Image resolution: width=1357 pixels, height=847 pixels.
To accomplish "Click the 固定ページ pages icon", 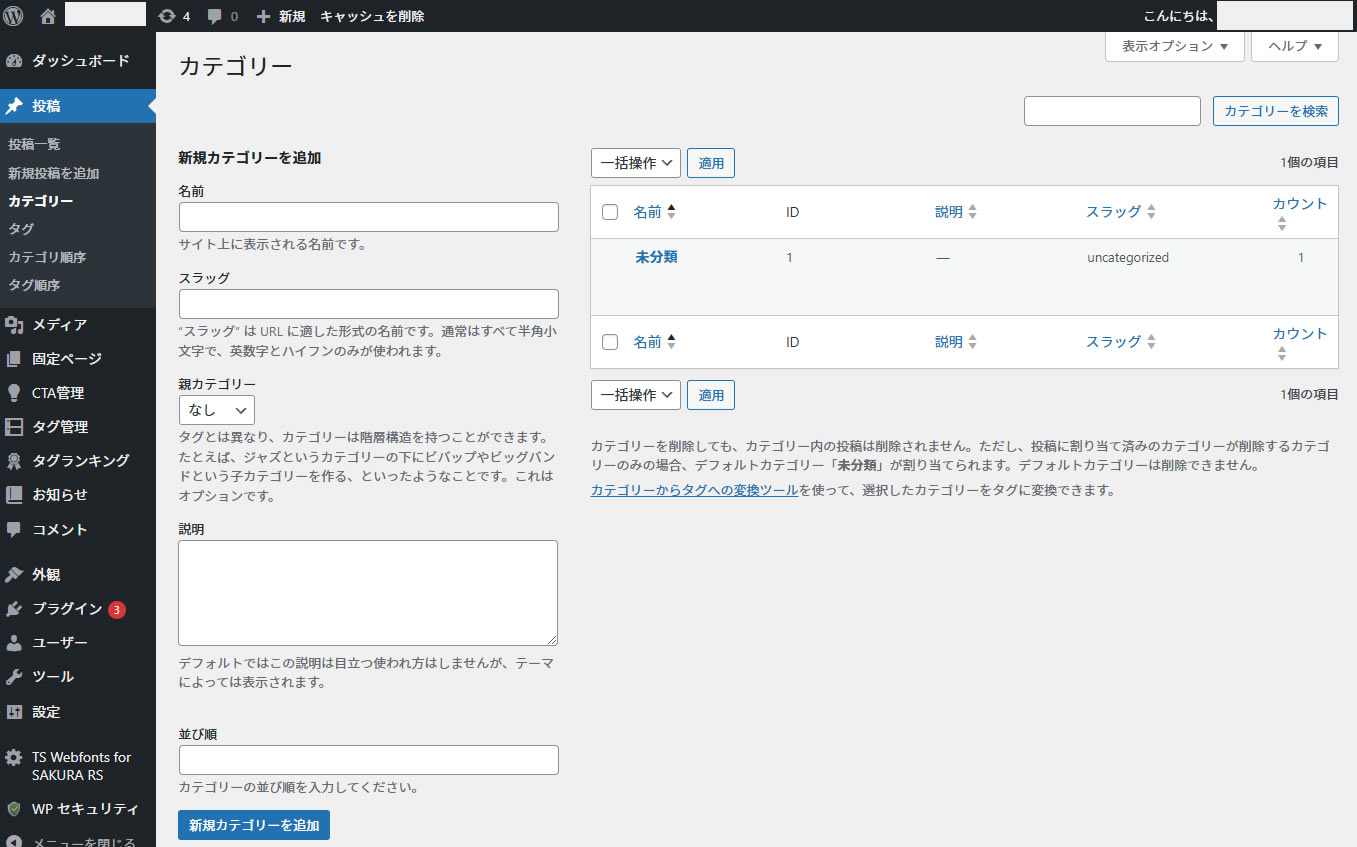I will 14,358.
